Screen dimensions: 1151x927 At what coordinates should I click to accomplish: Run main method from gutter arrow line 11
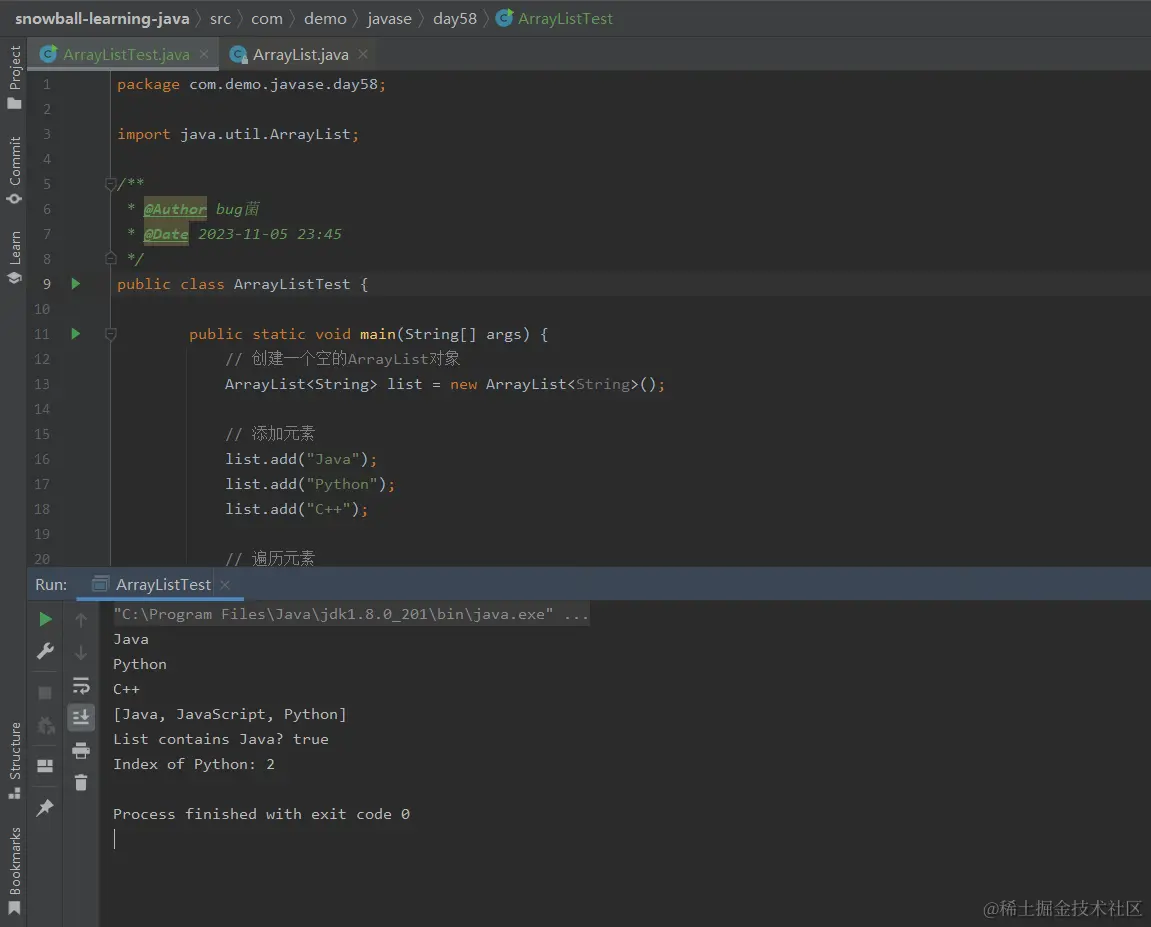75,334
